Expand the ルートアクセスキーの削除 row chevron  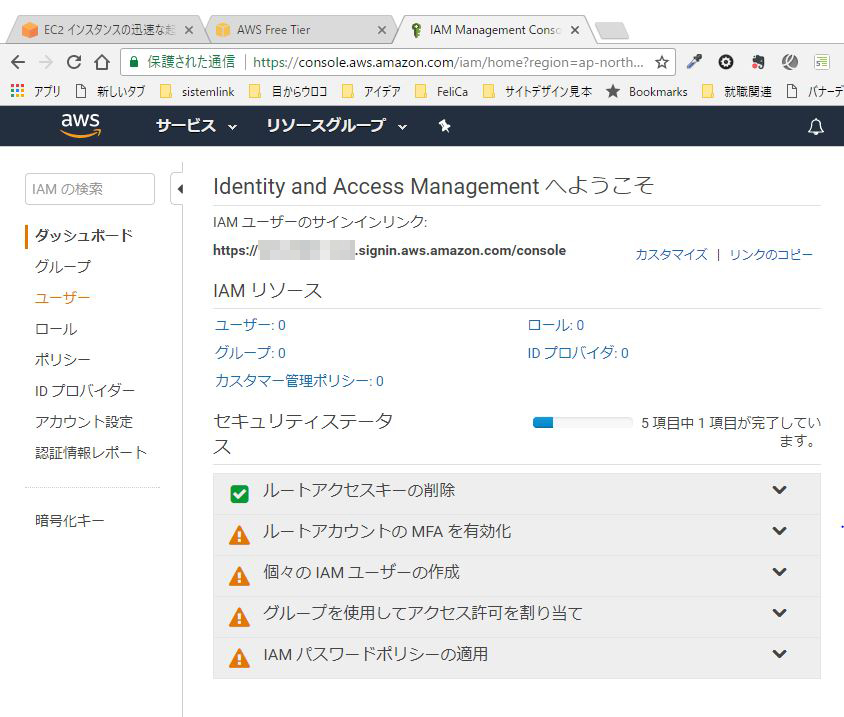pyautogui.click(x=779, y=490)
